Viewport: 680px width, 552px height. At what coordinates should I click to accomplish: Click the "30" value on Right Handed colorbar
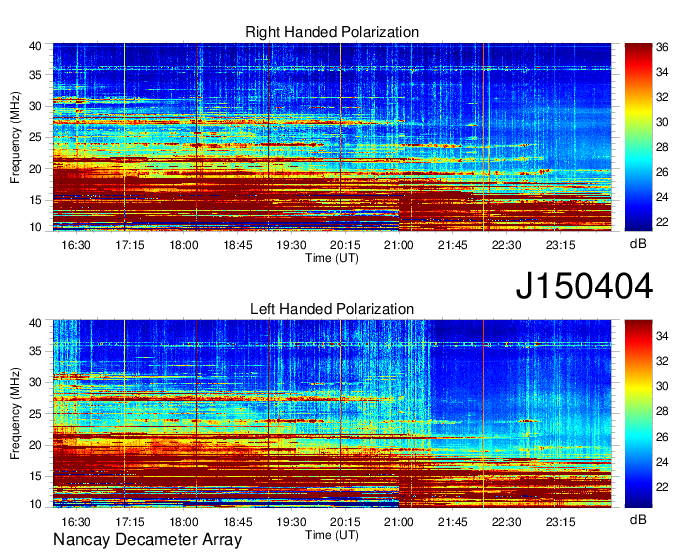662,122
